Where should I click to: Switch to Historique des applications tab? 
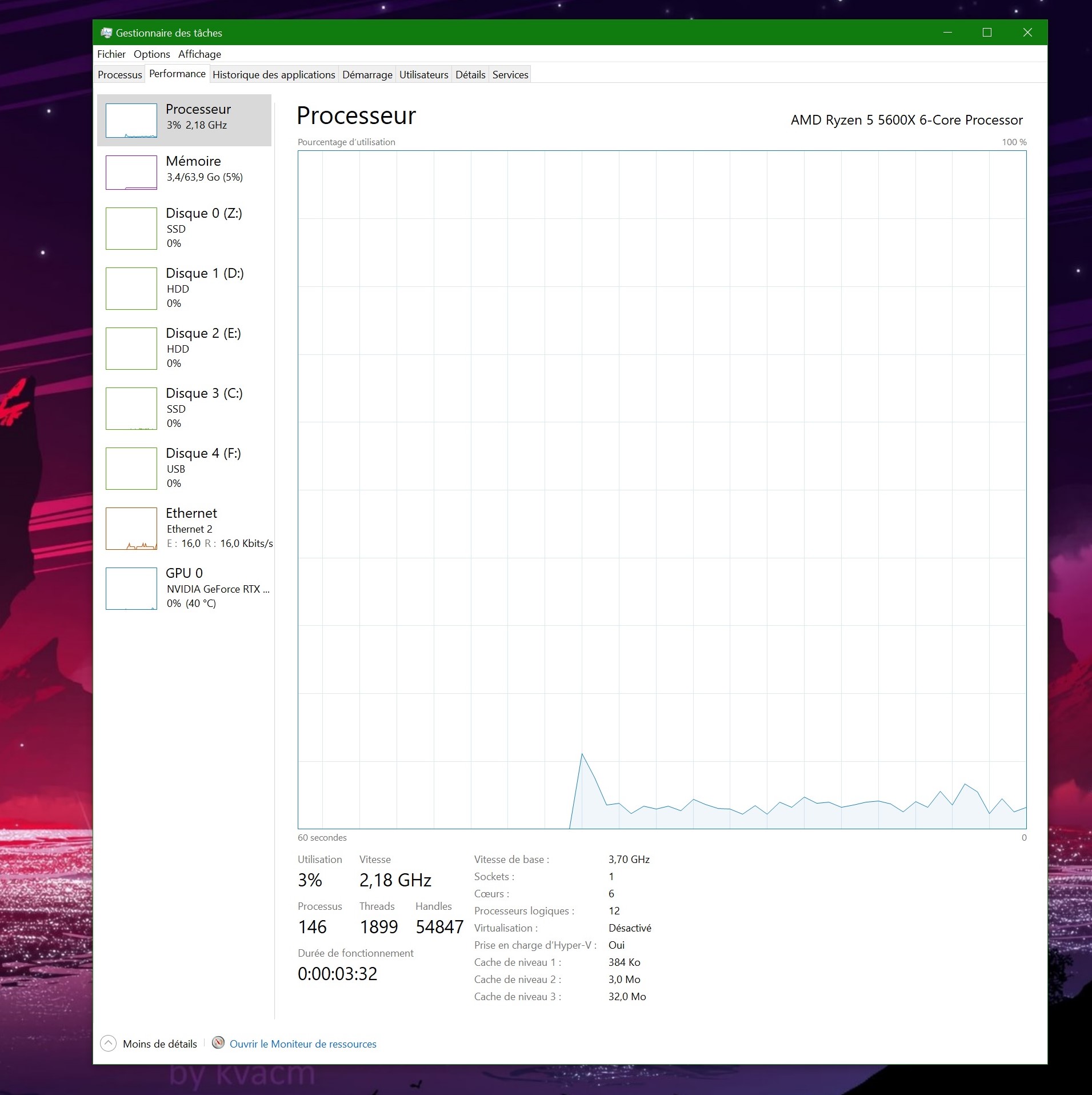point(274,74)
